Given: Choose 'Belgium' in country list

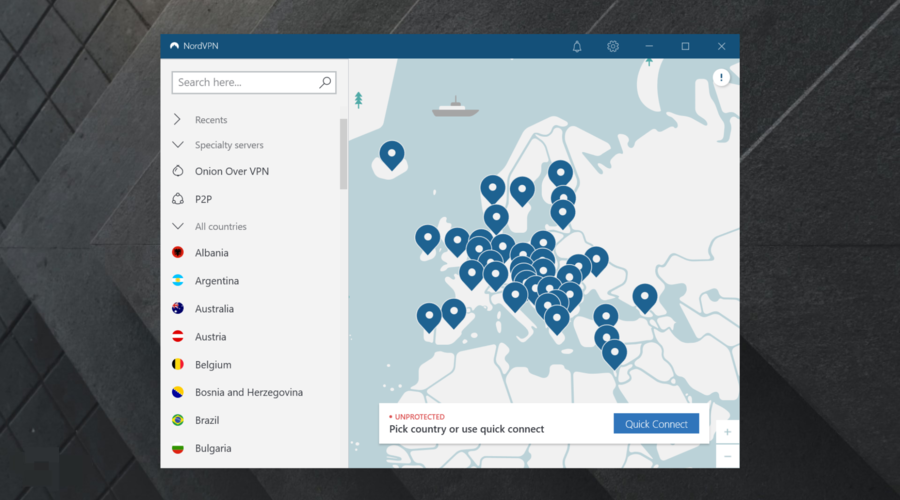Looking at the screenshot, I should coord(213,365).
